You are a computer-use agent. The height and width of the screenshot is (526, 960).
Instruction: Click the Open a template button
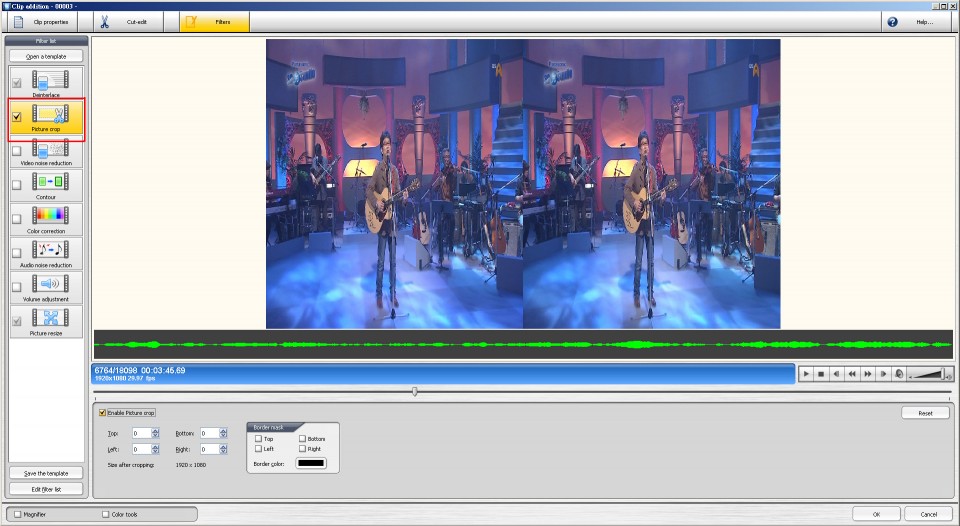[x=46, y=56]
